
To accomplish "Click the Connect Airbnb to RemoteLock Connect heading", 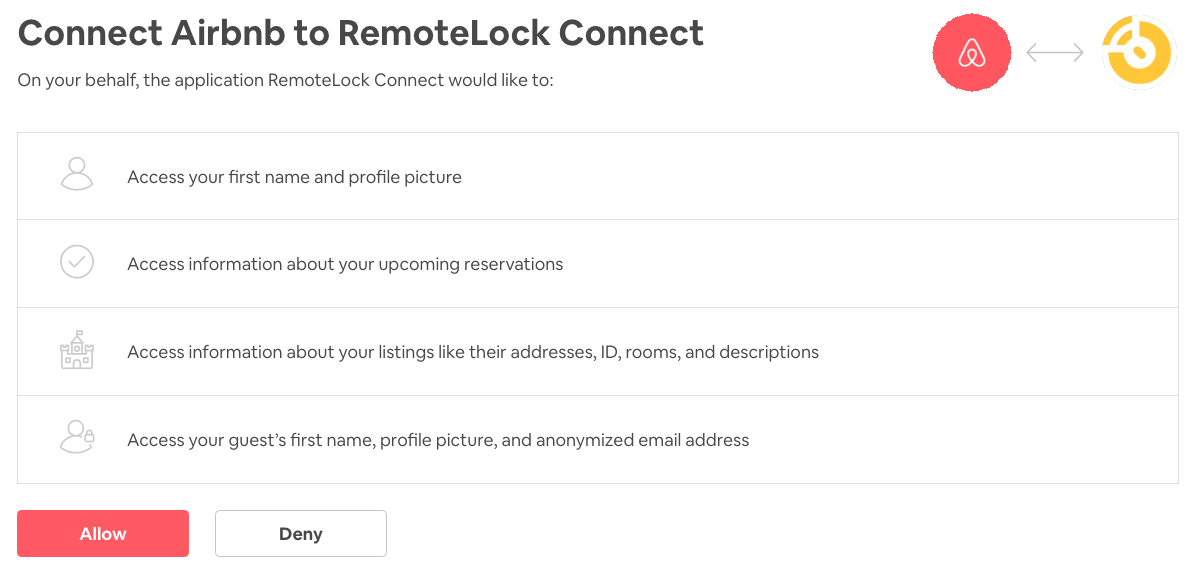I will point(361,33).
